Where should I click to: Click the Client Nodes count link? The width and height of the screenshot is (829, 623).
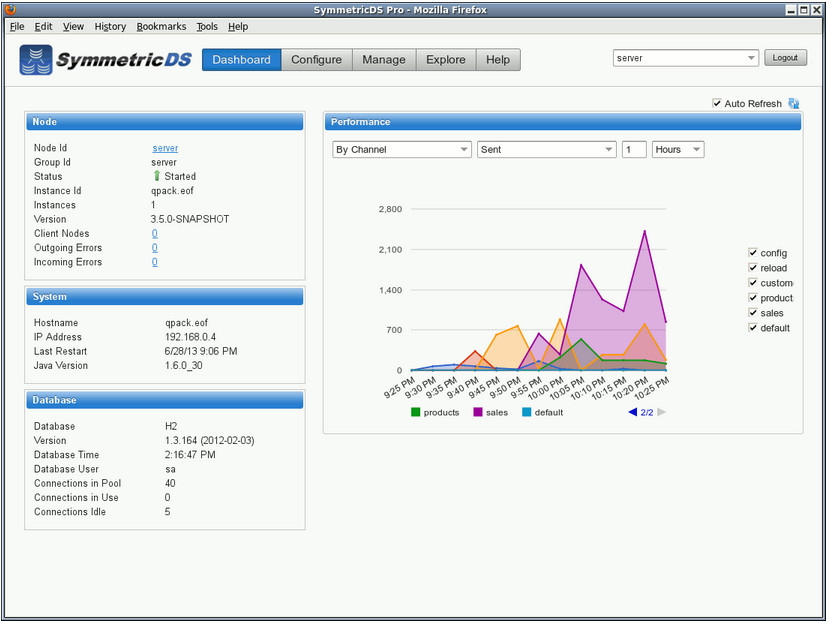154,233
